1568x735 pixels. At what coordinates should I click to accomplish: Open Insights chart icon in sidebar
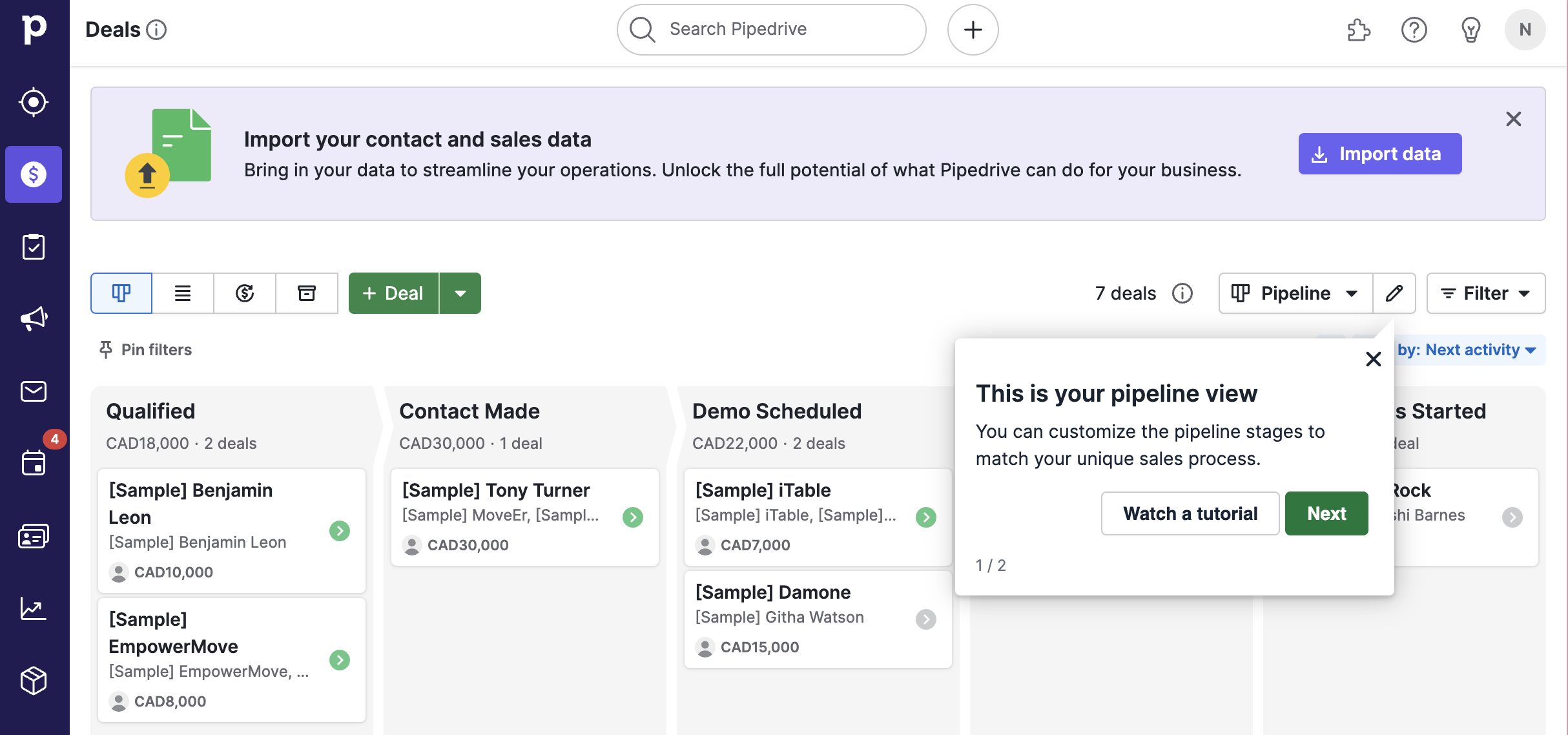click(34, 608)
